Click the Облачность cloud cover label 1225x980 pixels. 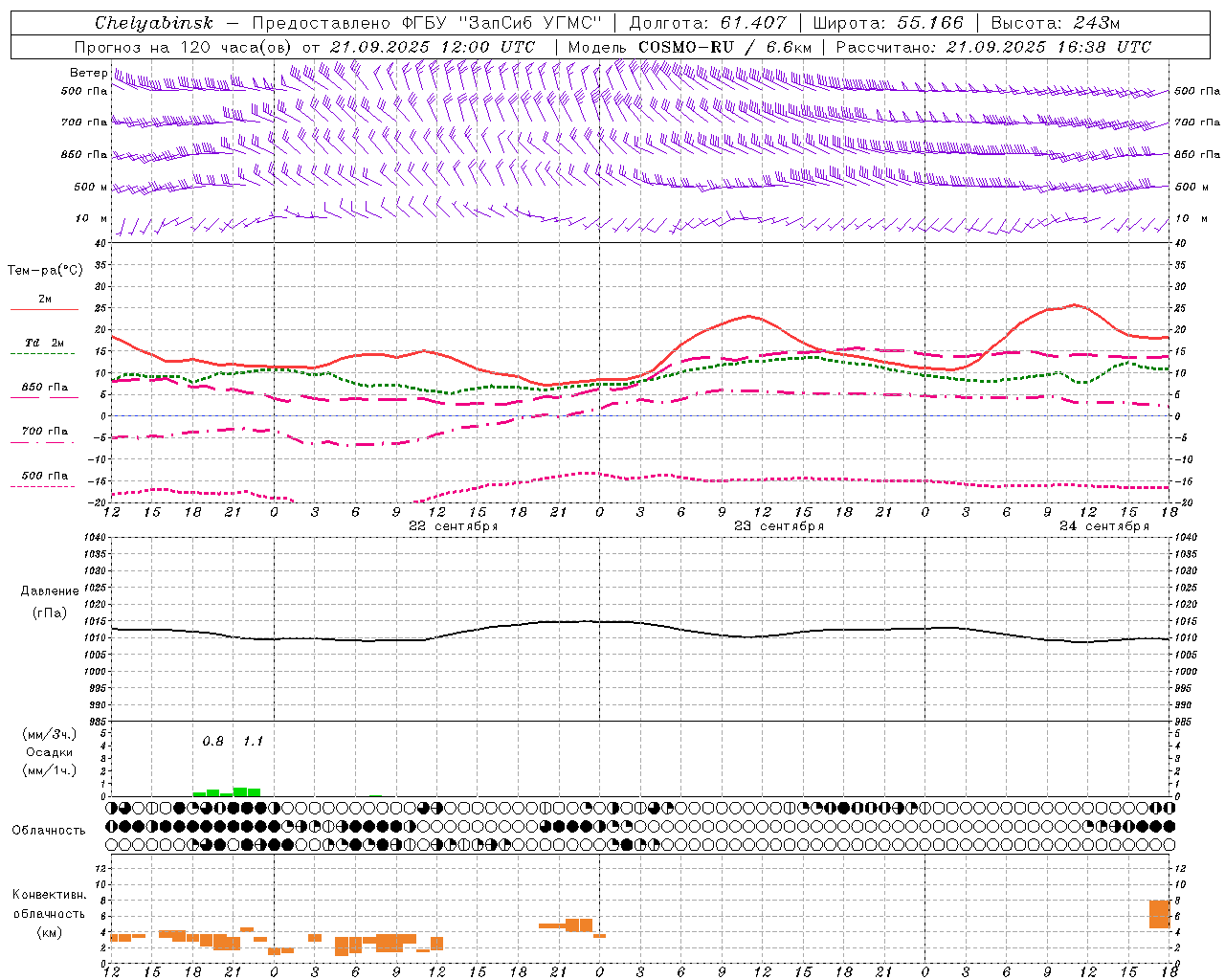click(x=49, y=831)
